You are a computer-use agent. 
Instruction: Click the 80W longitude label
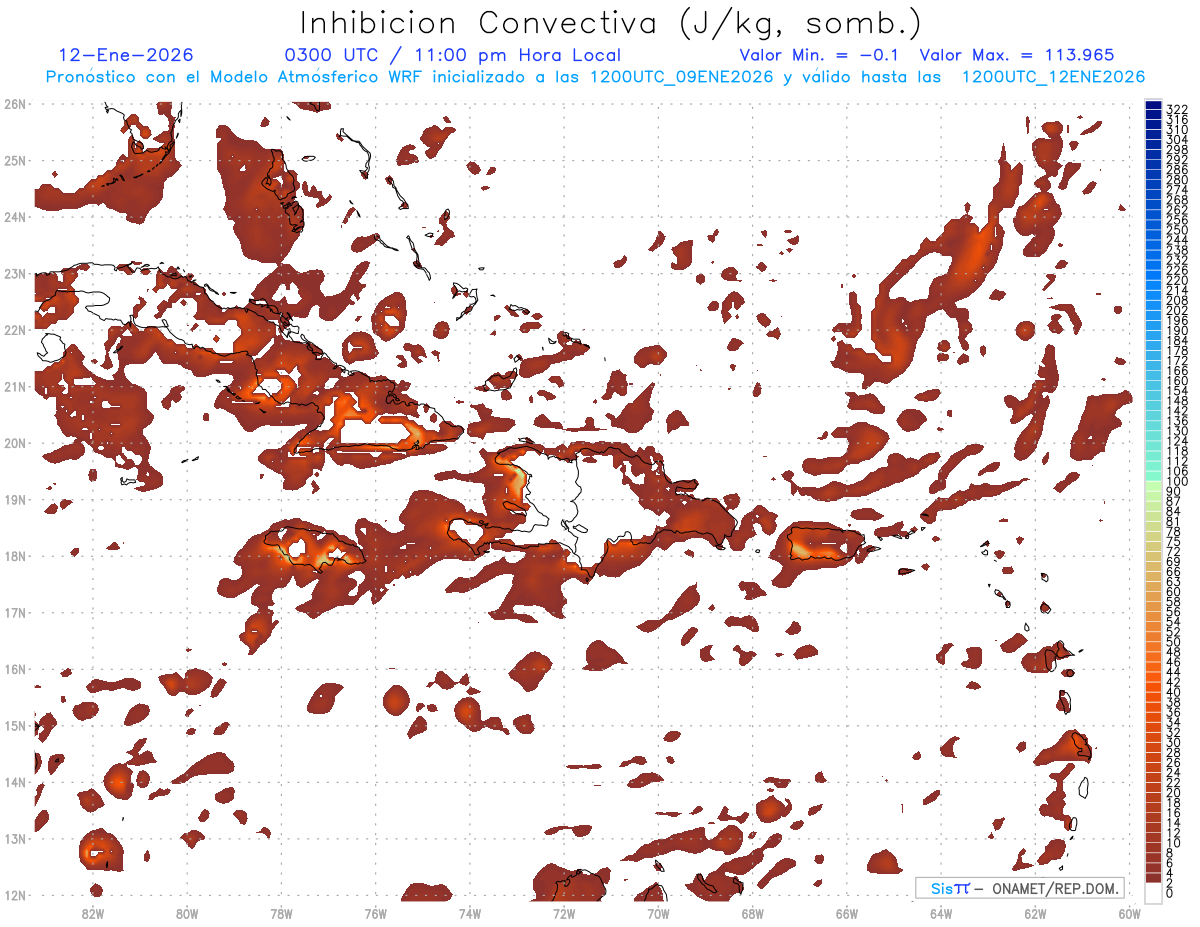click(187, 913)
